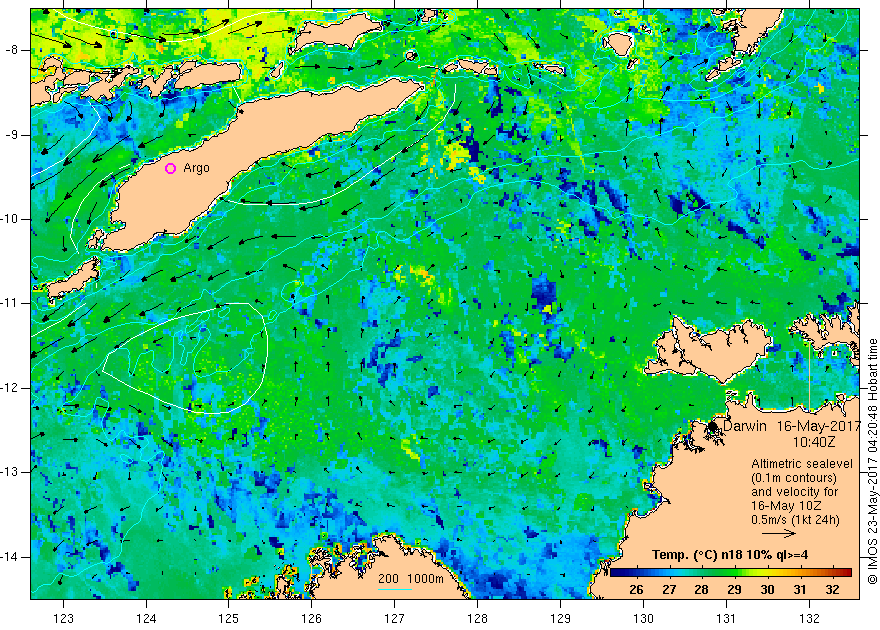880x630 pixels.
Task: Click the cyan bathymetry legend line
Action: coord(395,589)
